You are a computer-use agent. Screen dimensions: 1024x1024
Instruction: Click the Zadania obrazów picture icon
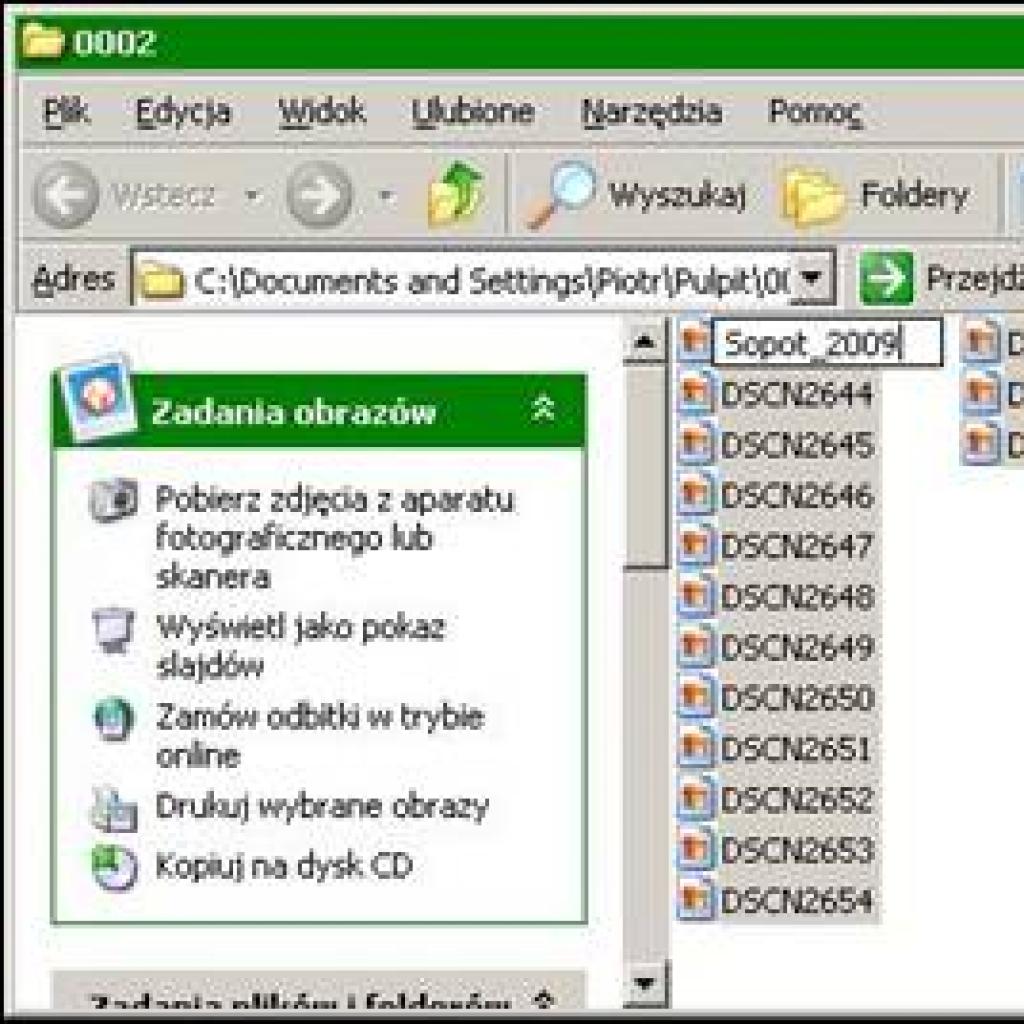pos(99,398)
